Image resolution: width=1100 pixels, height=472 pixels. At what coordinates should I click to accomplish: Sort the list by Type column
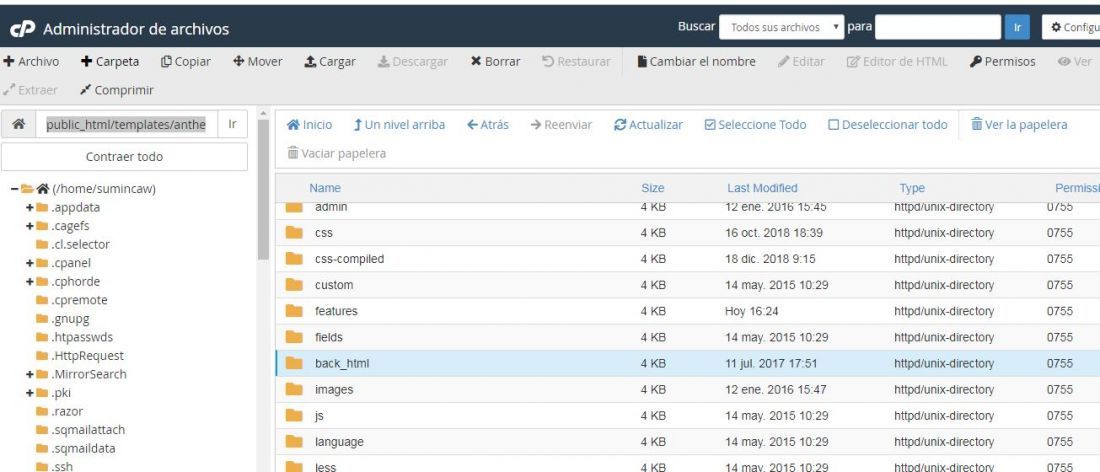[x=912, y=188]
